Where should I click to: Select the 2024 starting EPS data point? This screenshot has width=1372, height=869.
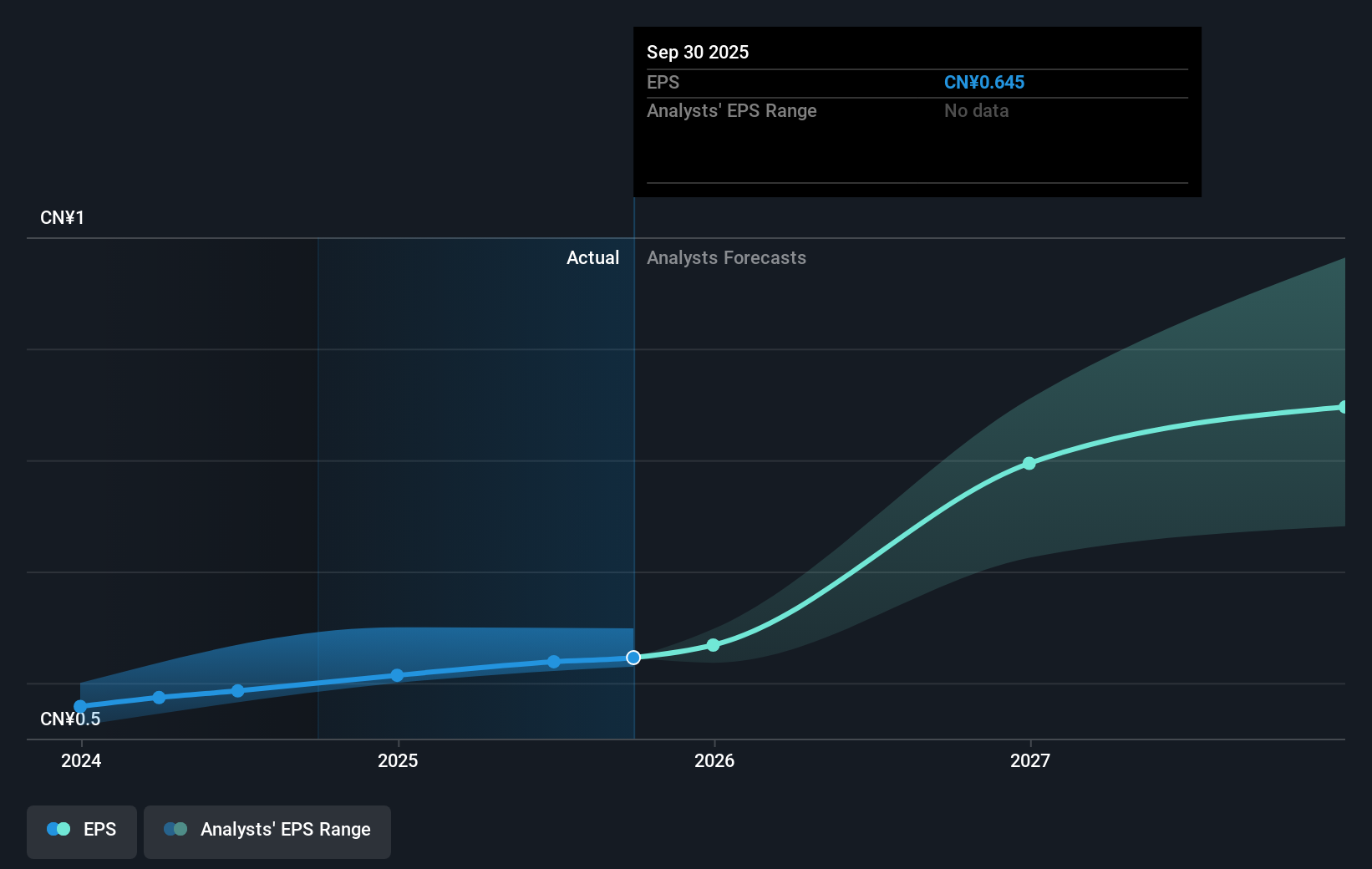(x=80, y=706)
